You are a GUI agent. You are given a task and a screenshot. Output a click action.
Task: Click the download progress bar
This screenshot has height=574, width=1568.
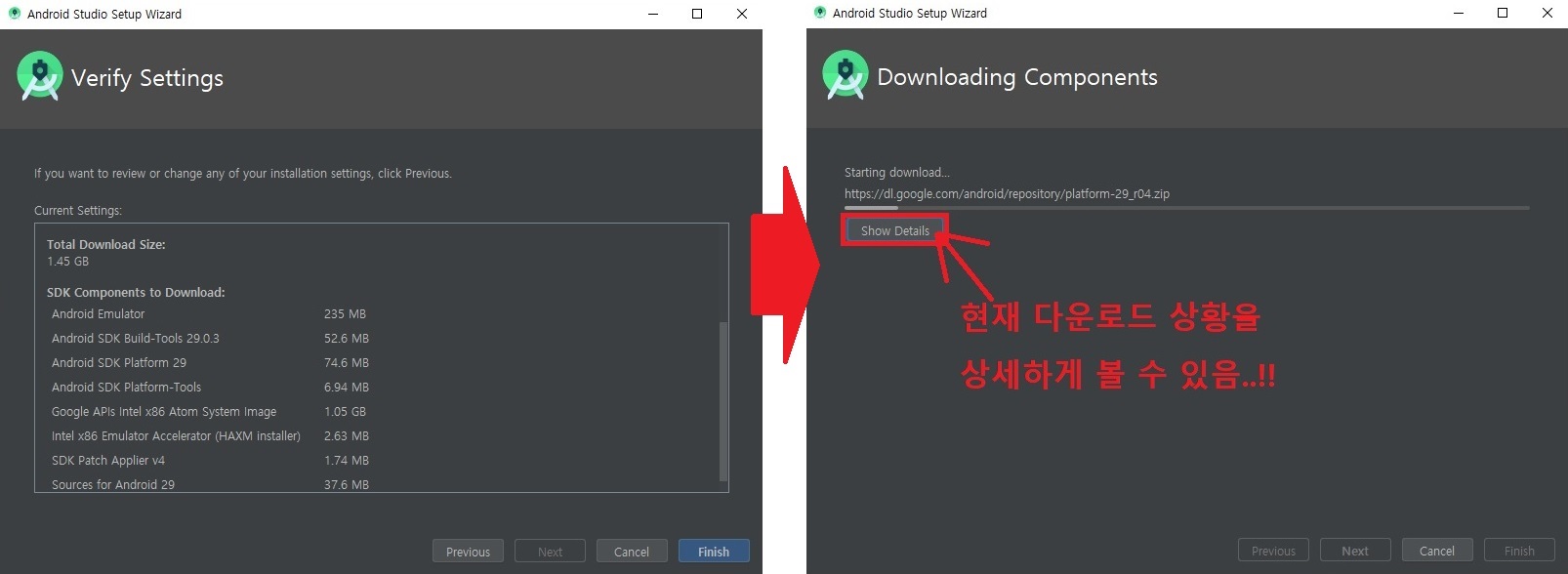point(1186,208)
